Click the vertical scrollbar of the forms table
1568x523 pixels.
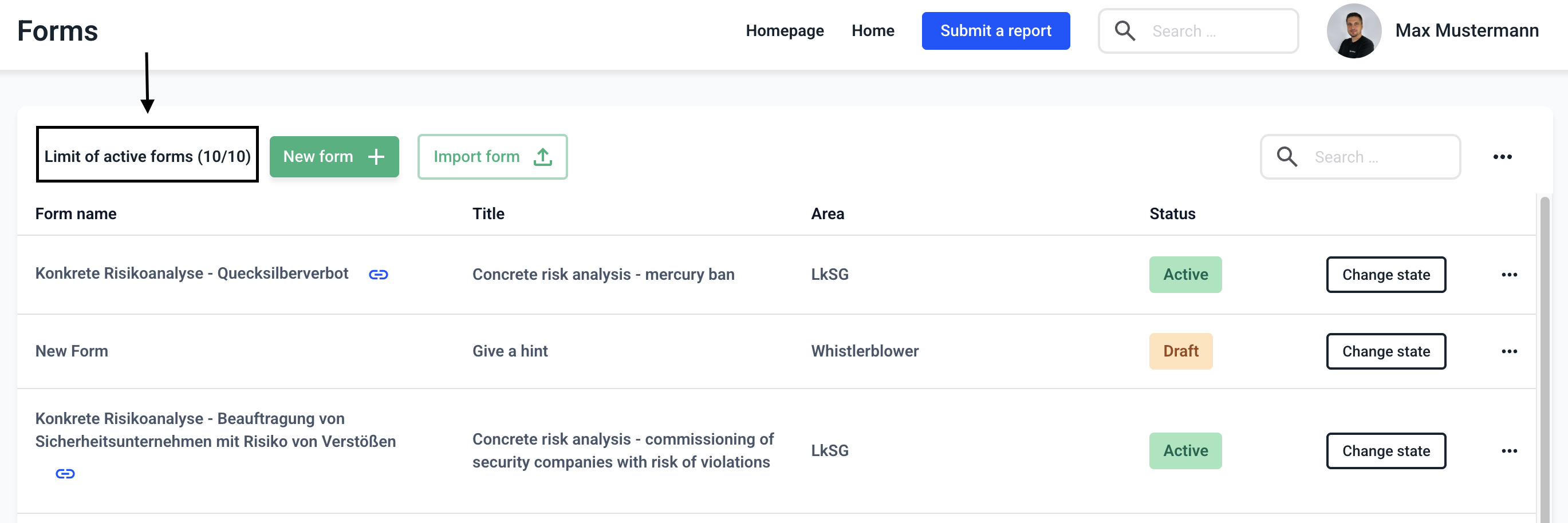(1545, 359)
